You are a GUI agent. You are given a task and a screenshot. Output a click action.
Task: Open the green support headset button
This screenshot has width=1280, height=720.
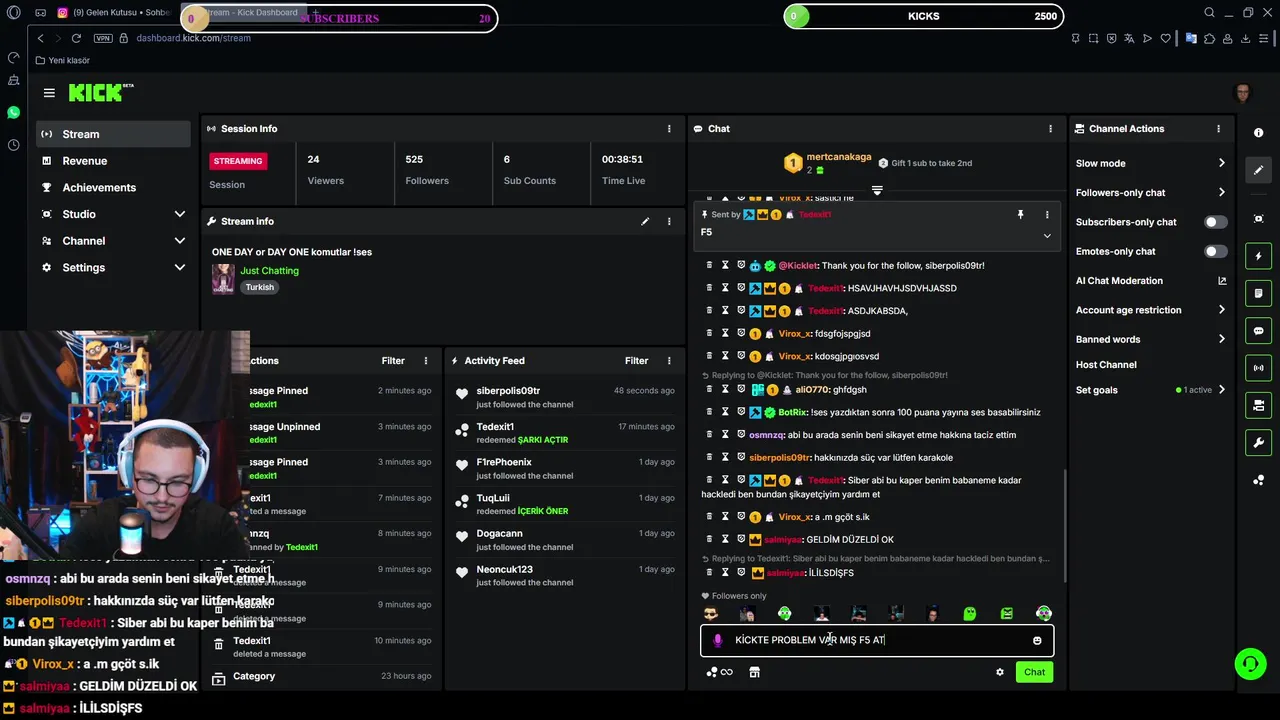[x=1249, y=664]
